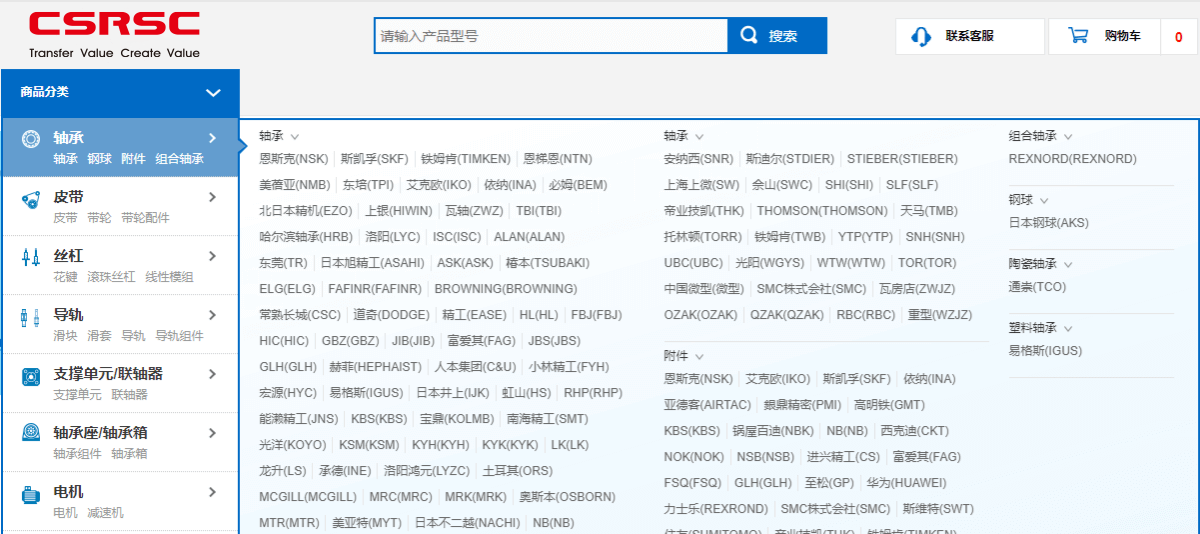This screenshot has width=1200, height=534.
Task: Toggle the 附件 section chevron
Action: click(699, 357)
